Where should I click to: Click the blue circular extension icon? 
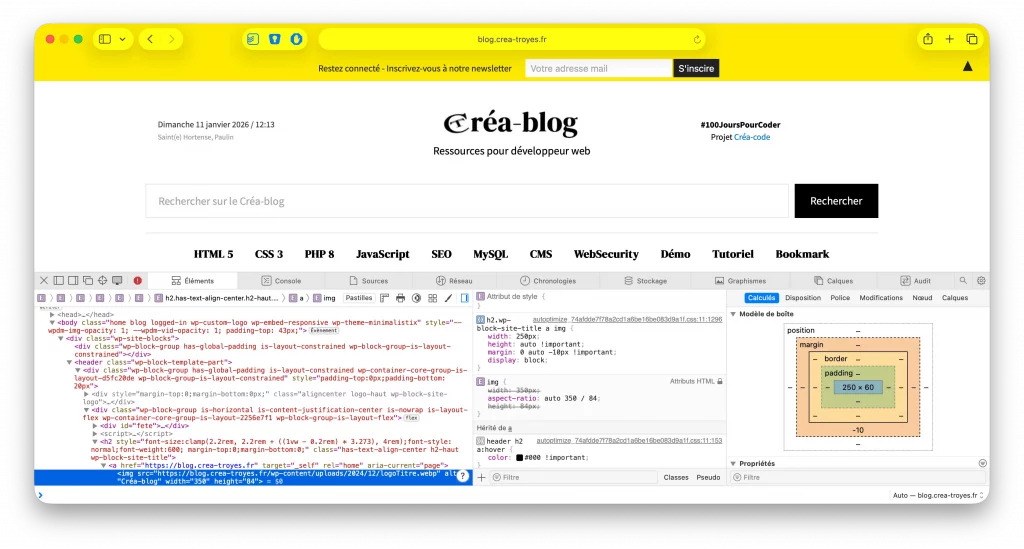(x=296, y=39)
